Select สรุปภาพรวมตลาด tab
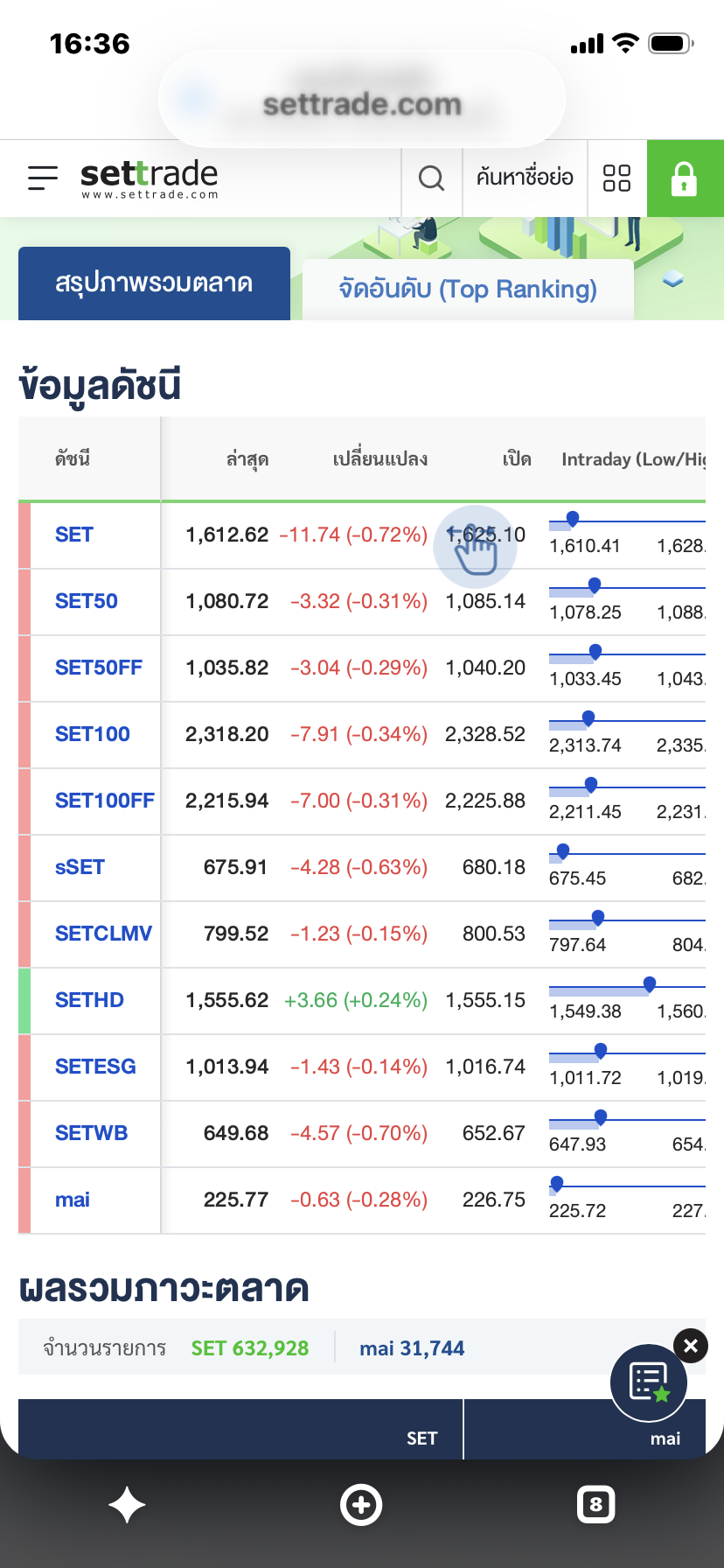 coord(154,283)
